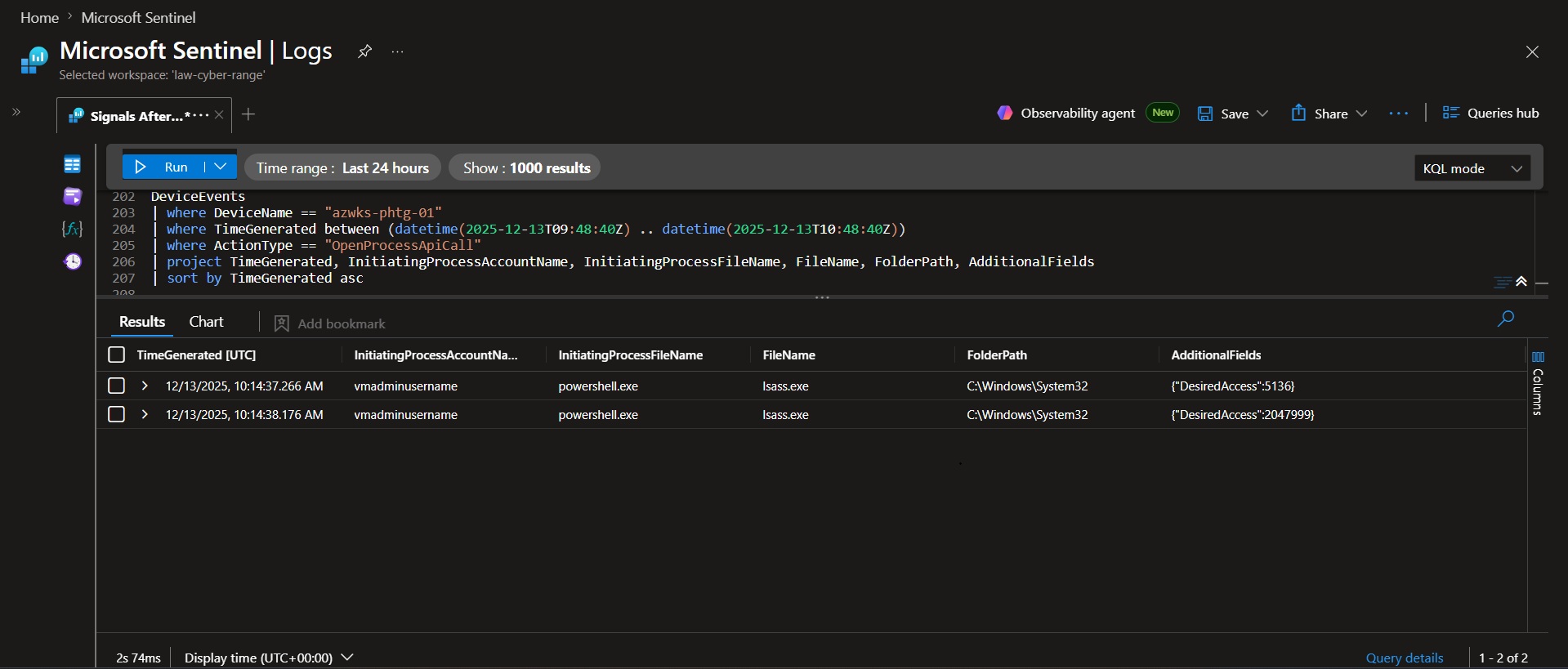
Task: Open the Query details link
Action: (1405, 658)
